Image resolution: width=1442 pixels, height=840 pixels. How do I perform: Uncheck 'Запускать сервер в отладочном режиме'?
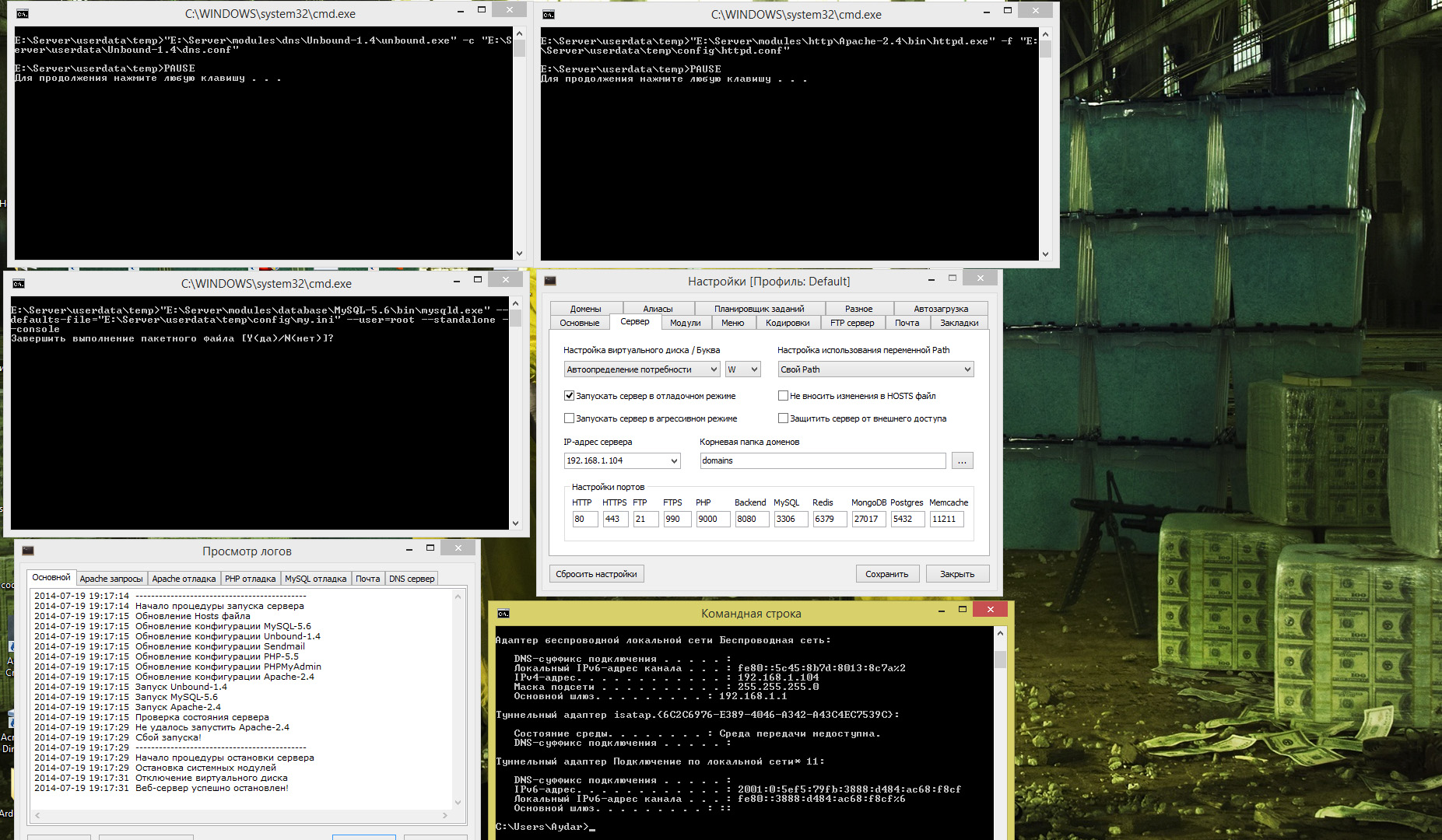tap(569, 396)
